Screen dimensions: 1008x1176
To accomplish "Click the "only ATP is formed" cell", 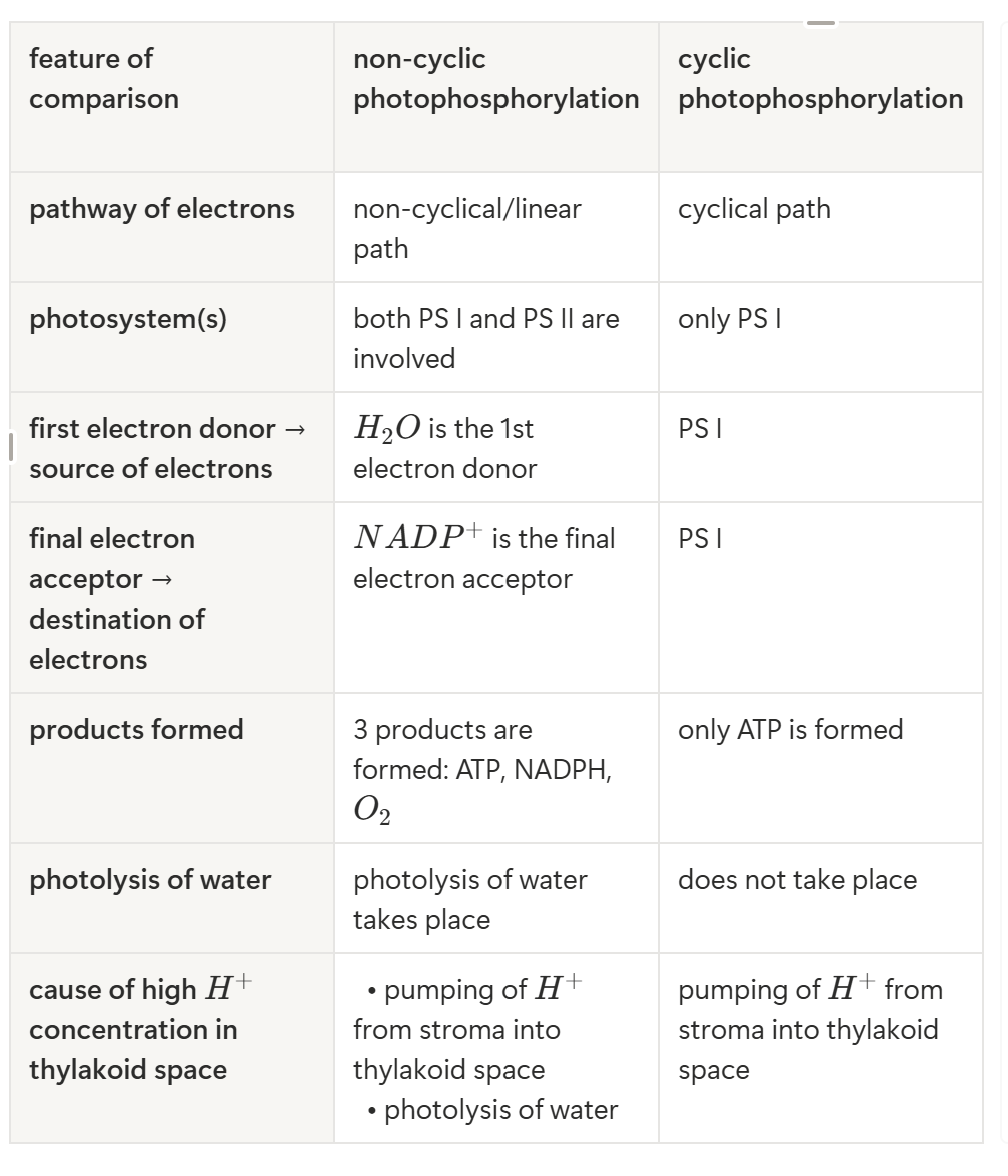I will (x=820, y=768).
